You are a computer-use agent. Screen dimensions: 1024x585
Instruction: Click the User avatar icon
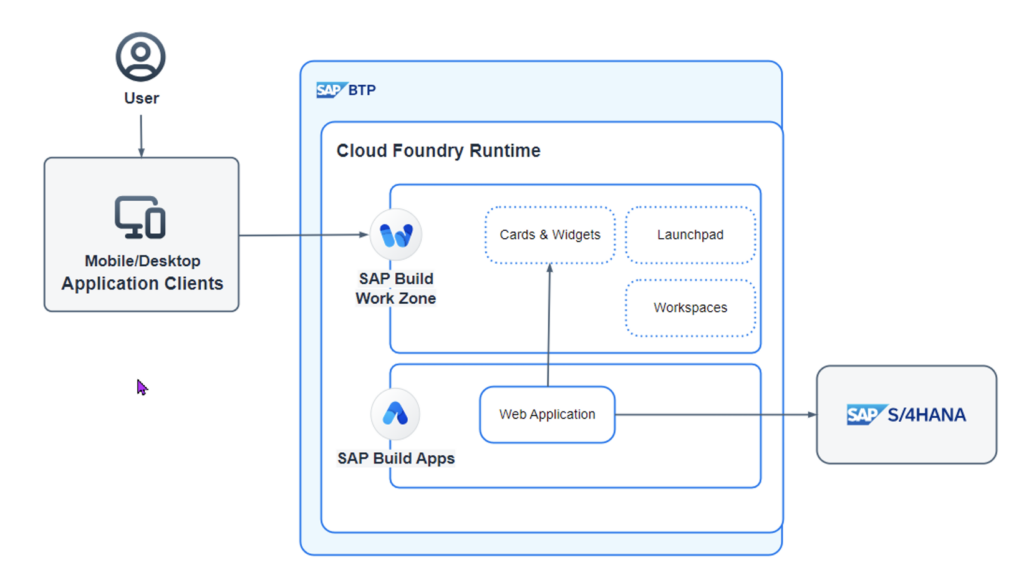tap(141, 56)
